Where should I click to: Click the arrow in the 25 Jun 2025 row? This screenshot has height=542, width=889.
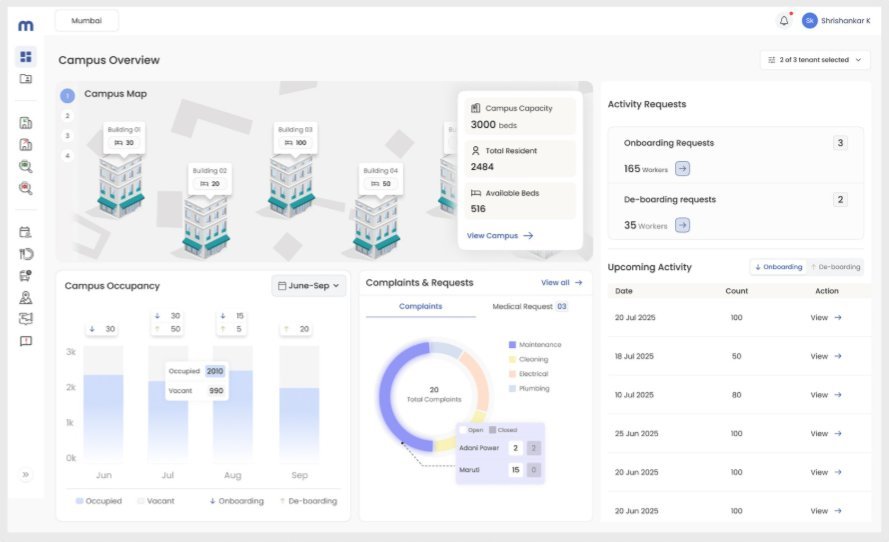[838, 433]
